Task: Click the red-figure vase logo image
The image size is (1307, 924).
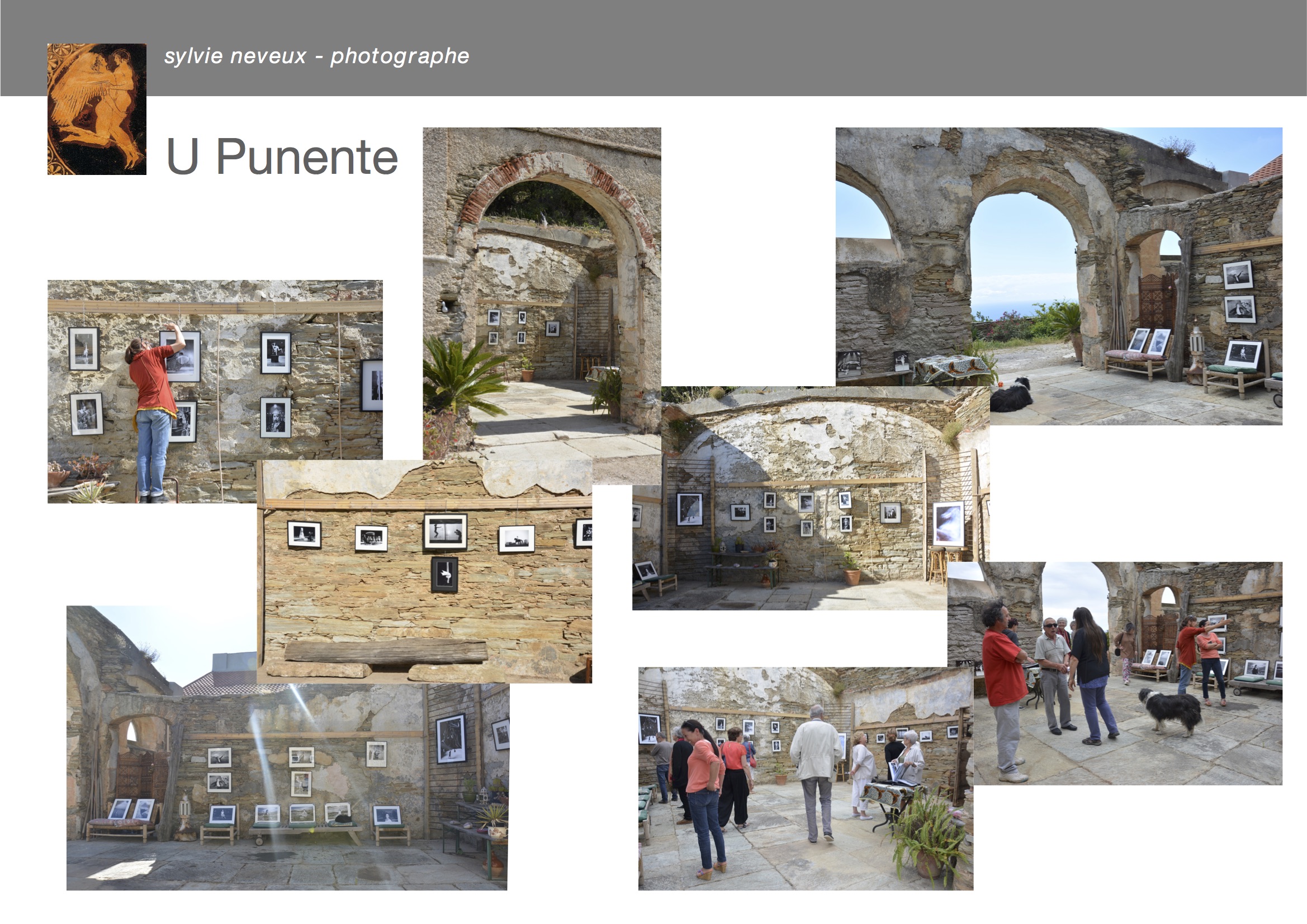Action: 96,109
